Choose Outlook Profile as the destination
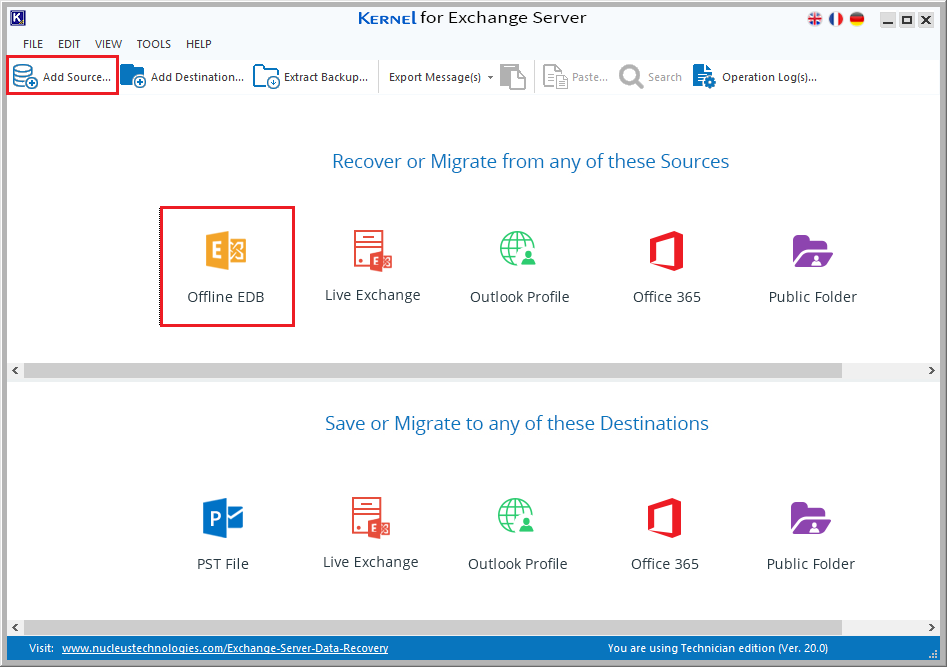Image resolution: width=947 pixels, height=672 pixels. tap(518, 534)
